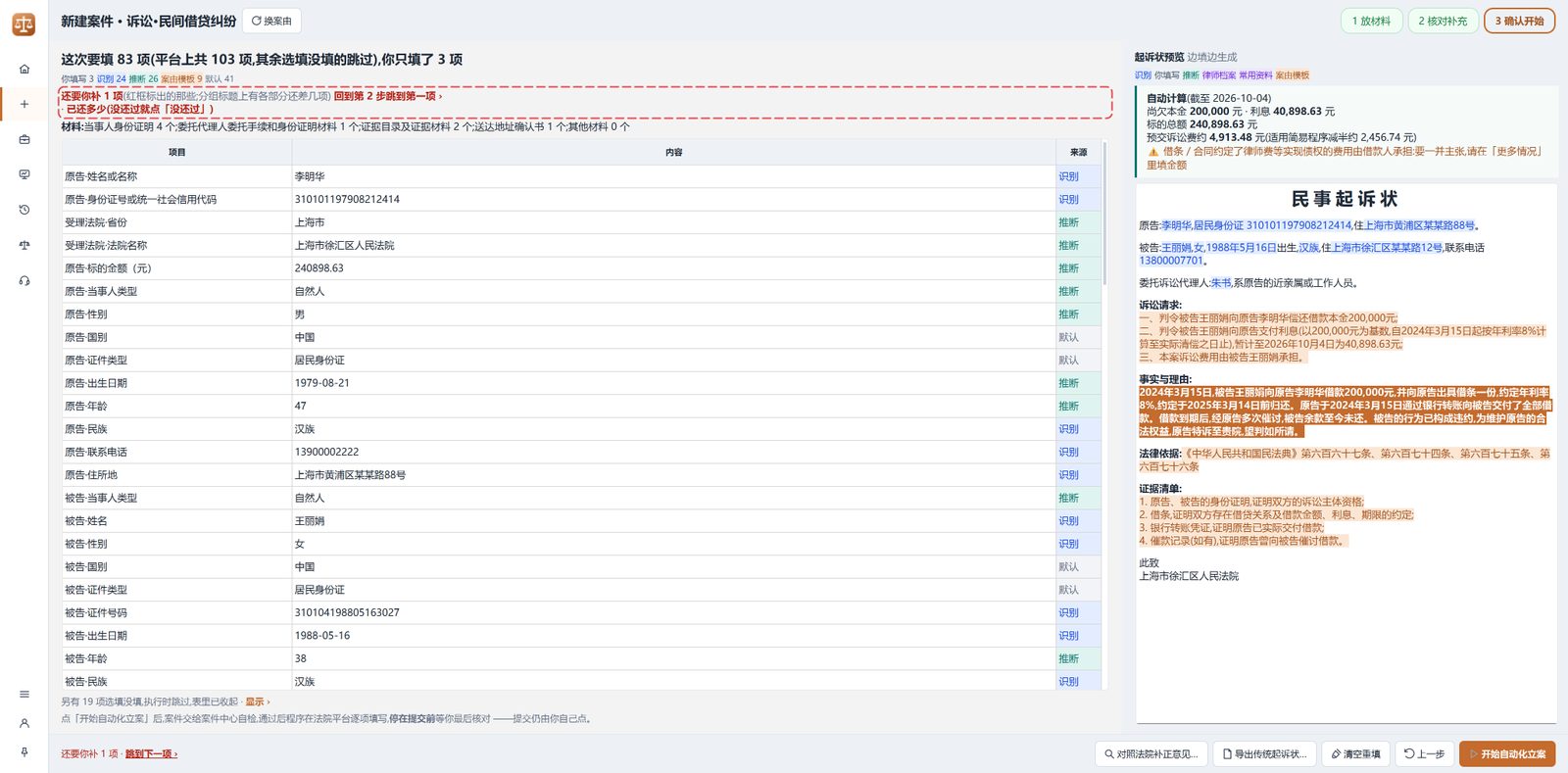Click phone 13800007701 in complaint preview
This screenshot has height=773, width=1568.
pos(1170,261)
